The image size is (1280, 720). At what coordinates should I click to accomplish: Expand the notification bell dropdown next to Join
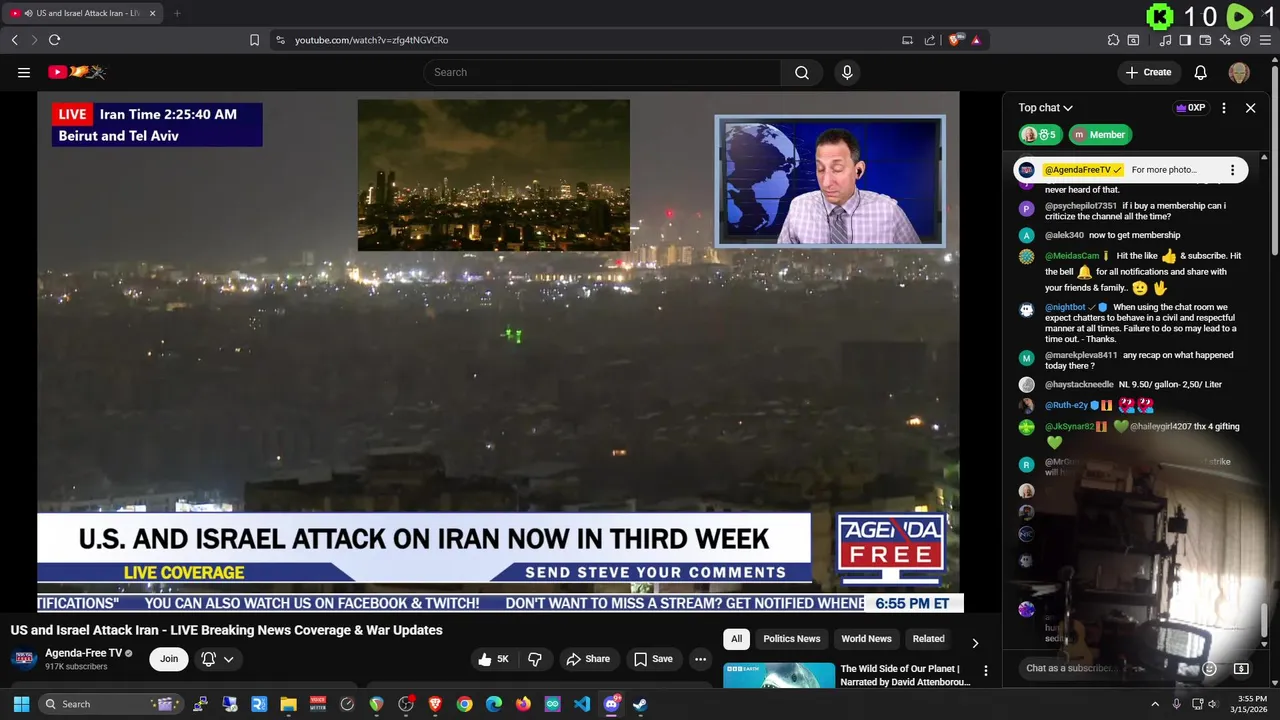point(228,659)
